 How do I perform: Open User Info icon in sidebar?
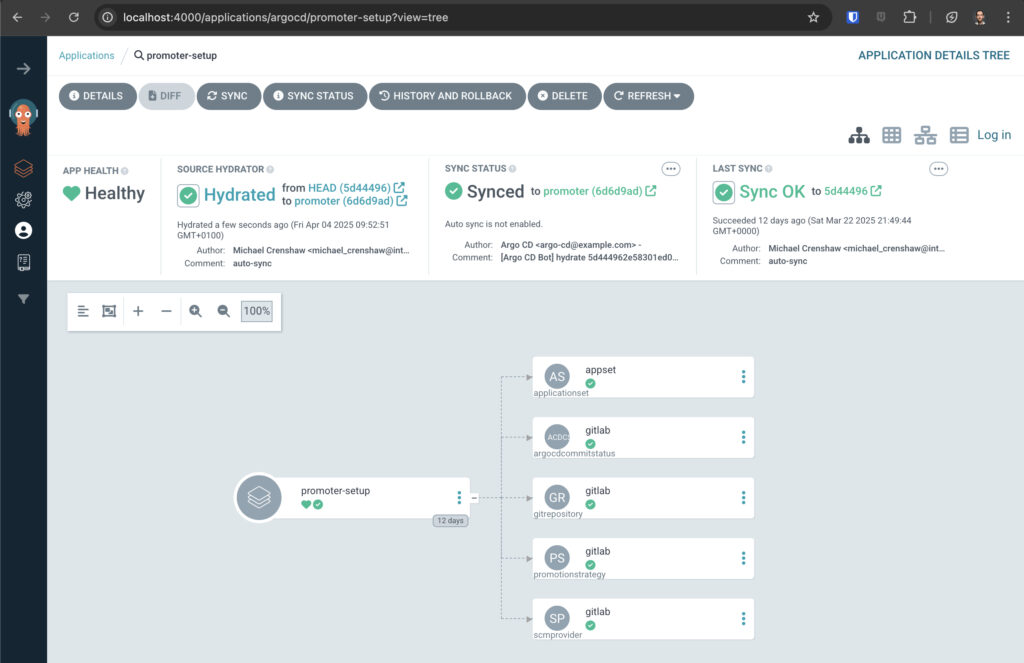pyautogui.click(x=24, y=231)
